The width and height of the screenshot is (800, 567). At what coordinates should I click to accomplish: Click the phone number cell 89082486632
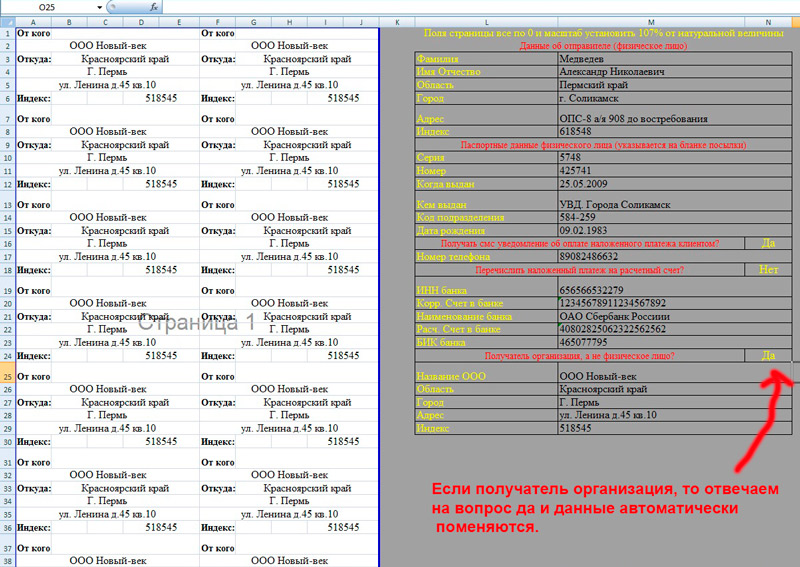point(650,256)
